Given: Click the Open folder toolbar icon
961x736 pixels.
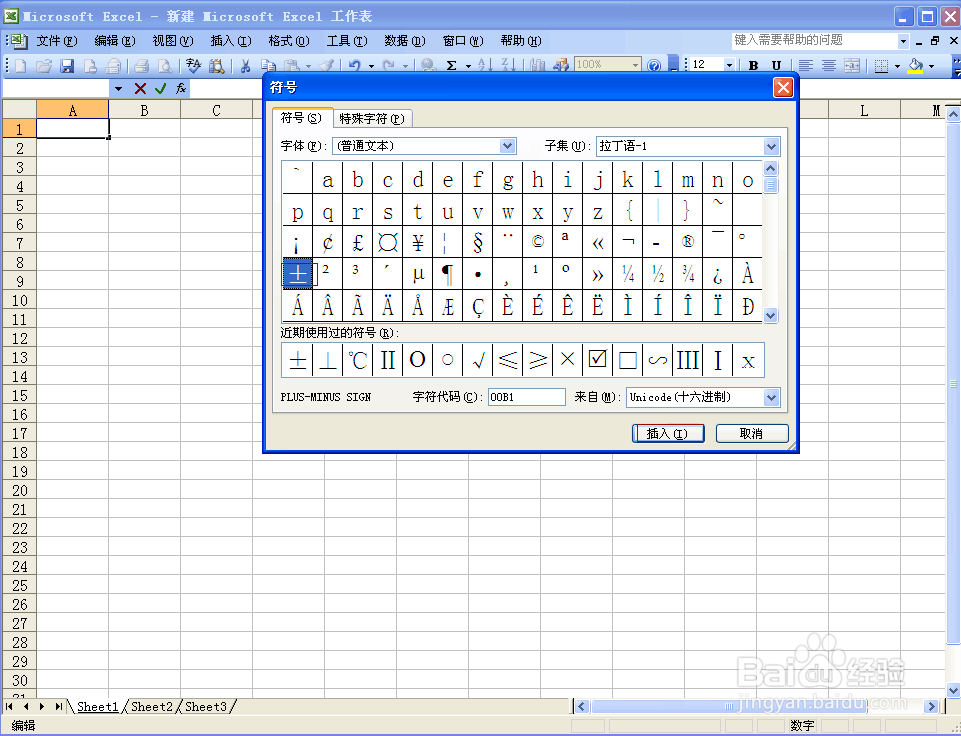Looking at the screenshot, I should coord(44,66).
